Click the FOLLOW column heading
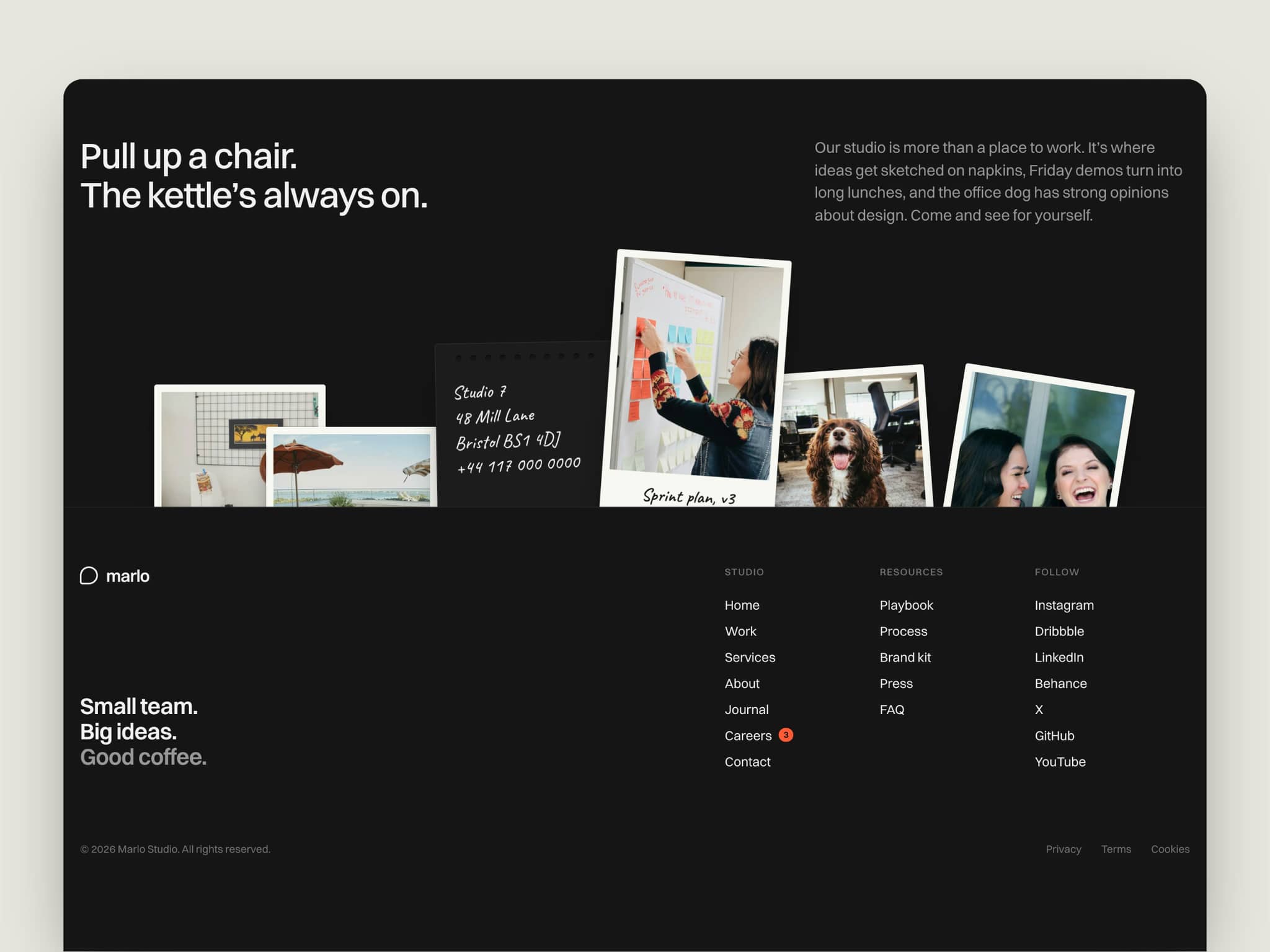Image resolution: width=1270 pixels, height=952 pixels. 1057,572
